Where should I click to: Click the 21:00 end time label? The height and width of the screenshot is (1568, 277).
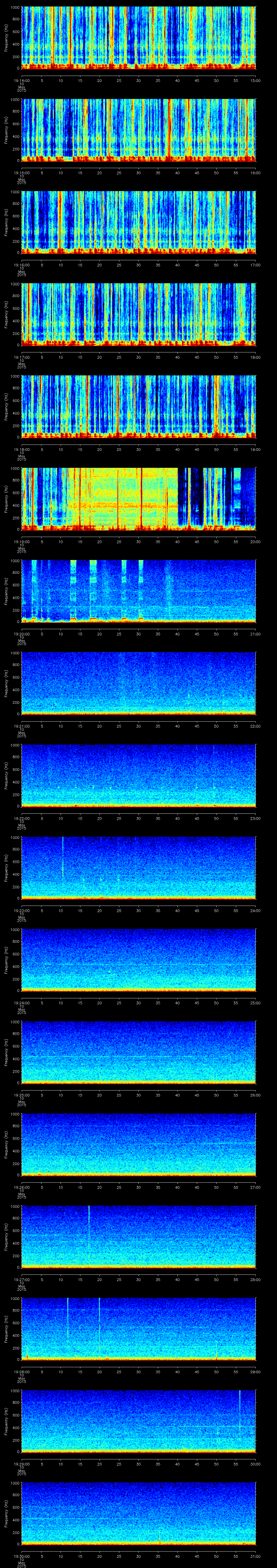pyautogui.click(x=256, y=634)
